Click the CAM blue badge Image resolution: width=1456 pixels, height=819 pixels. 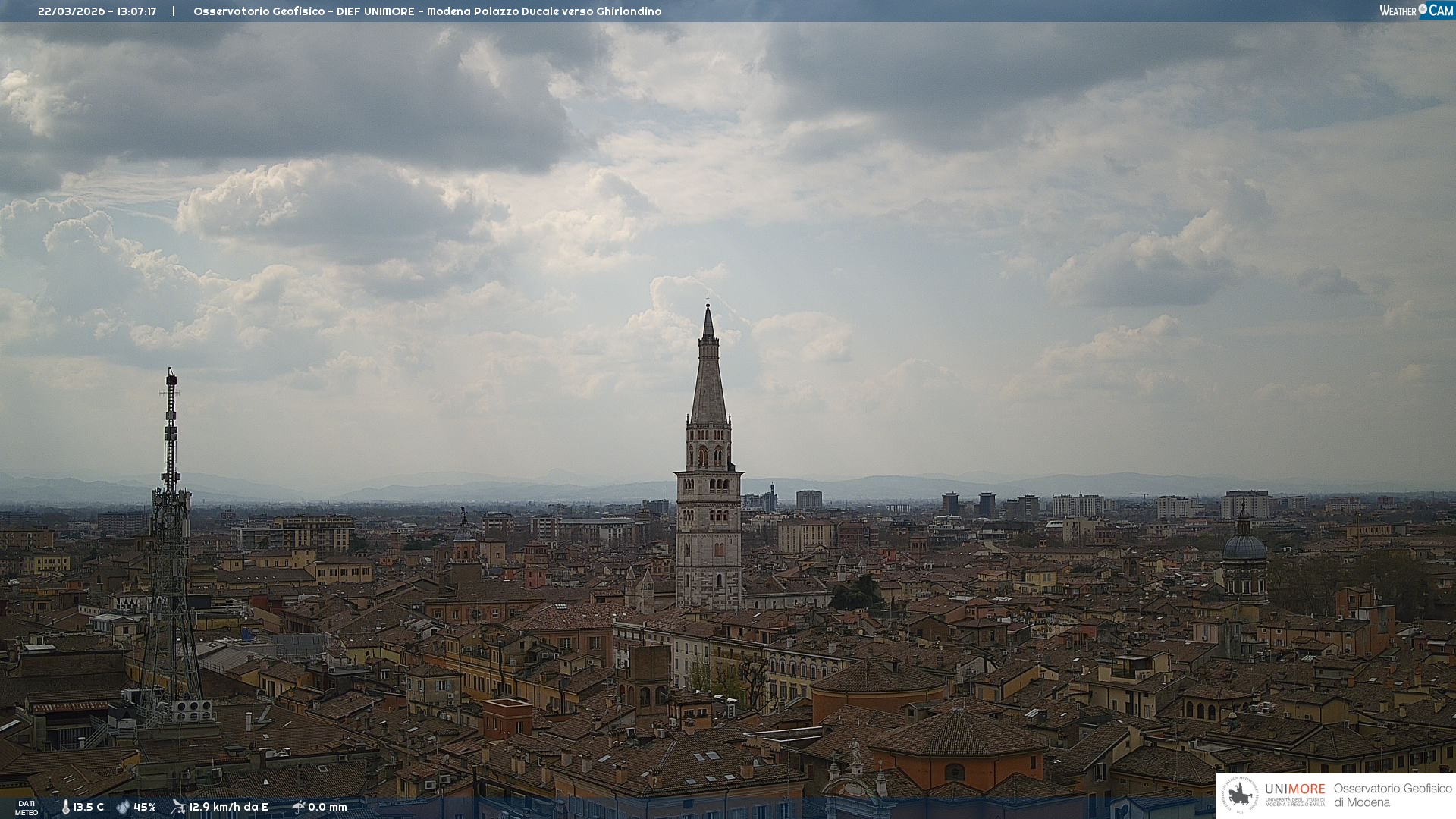(1441, 11)
